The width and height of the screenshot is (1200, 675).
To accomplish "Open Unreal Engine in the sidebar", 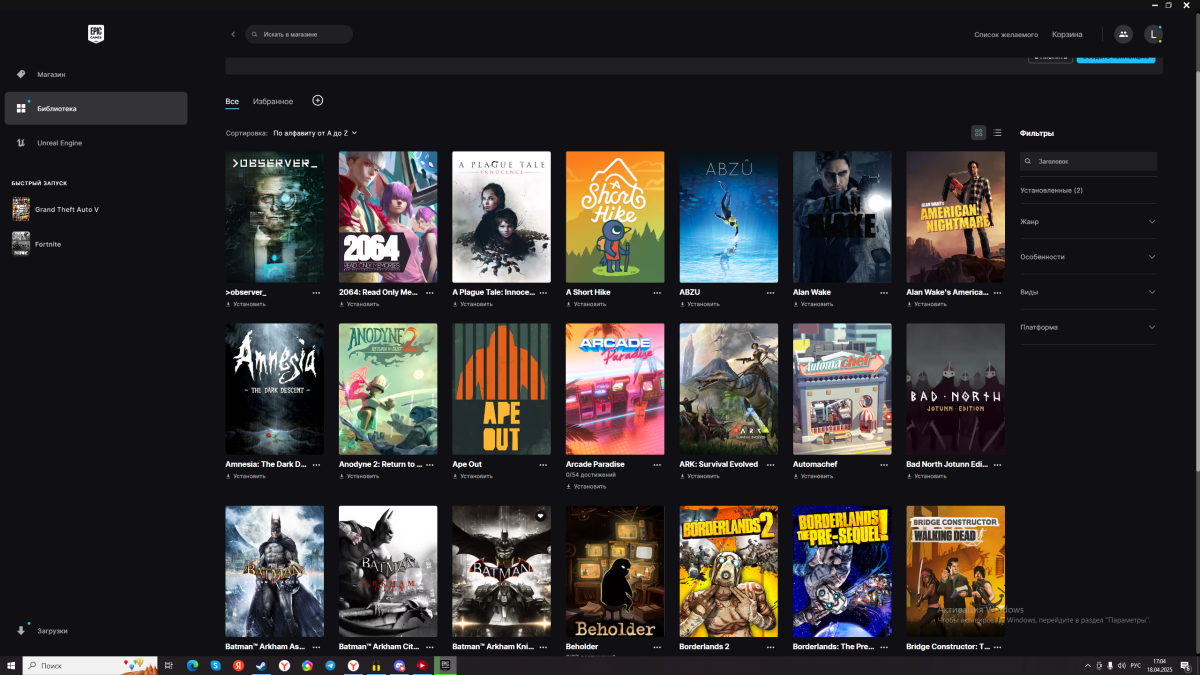I will click(x=96, y=143).
